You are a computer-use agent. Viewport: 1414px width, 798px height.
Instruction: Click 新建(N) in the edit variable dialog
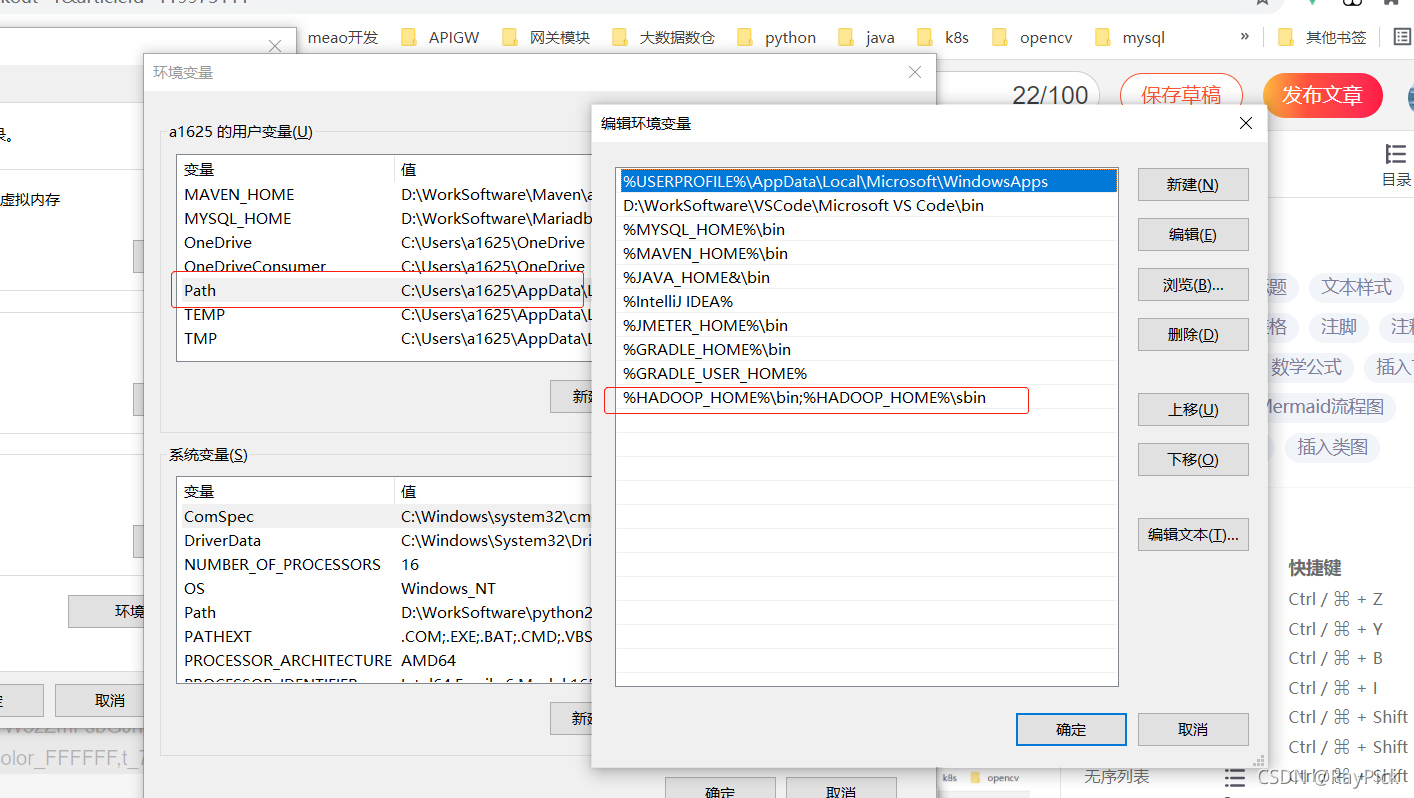pos(1192,185)
